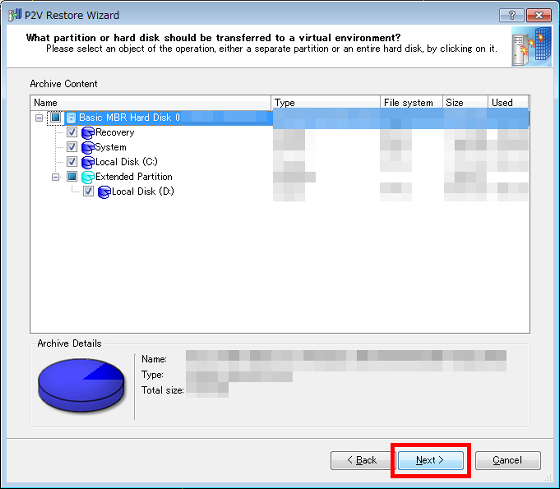Click the cyan Extended Partition icon
The height and width of the screenshot is (489, 560).
click(88, 177)
